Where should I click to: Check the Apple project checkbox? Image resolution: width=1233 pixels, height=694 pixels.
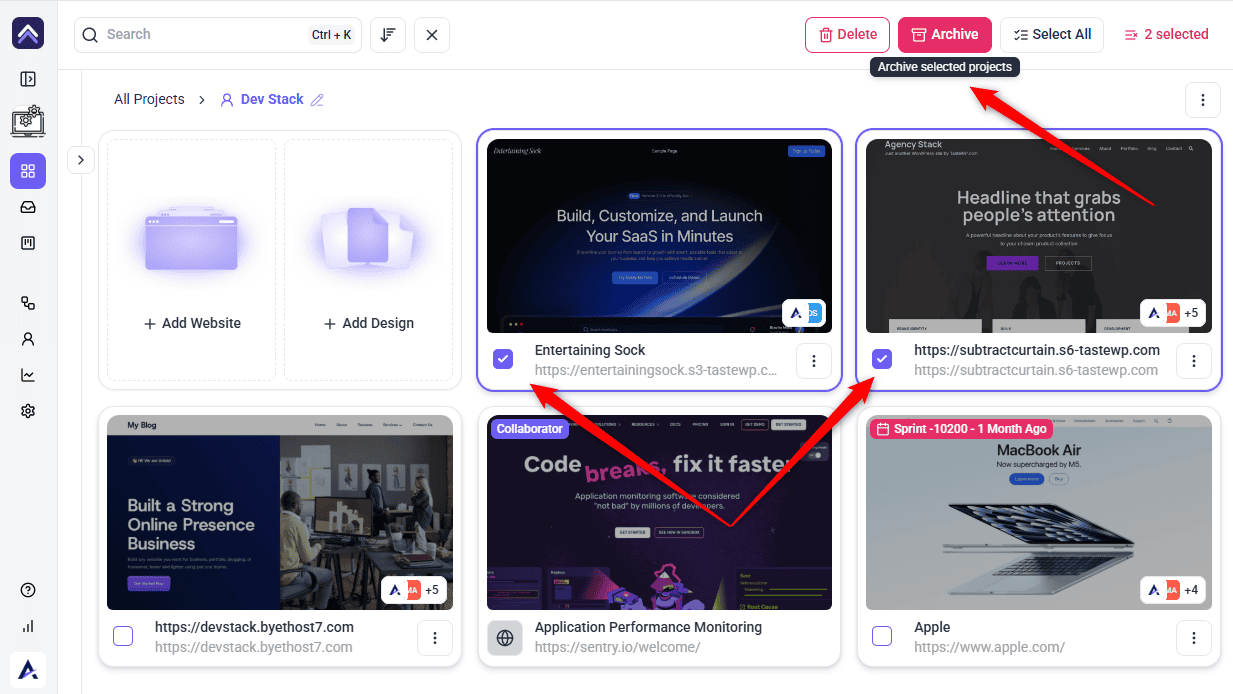[882, 636]
